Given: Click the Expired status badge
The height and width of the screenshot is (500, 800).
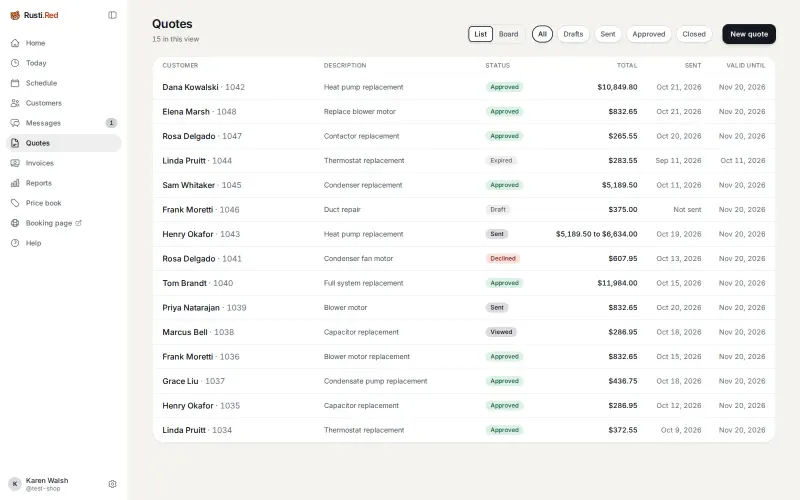Looking at the screenshot, I should [501, 161].
